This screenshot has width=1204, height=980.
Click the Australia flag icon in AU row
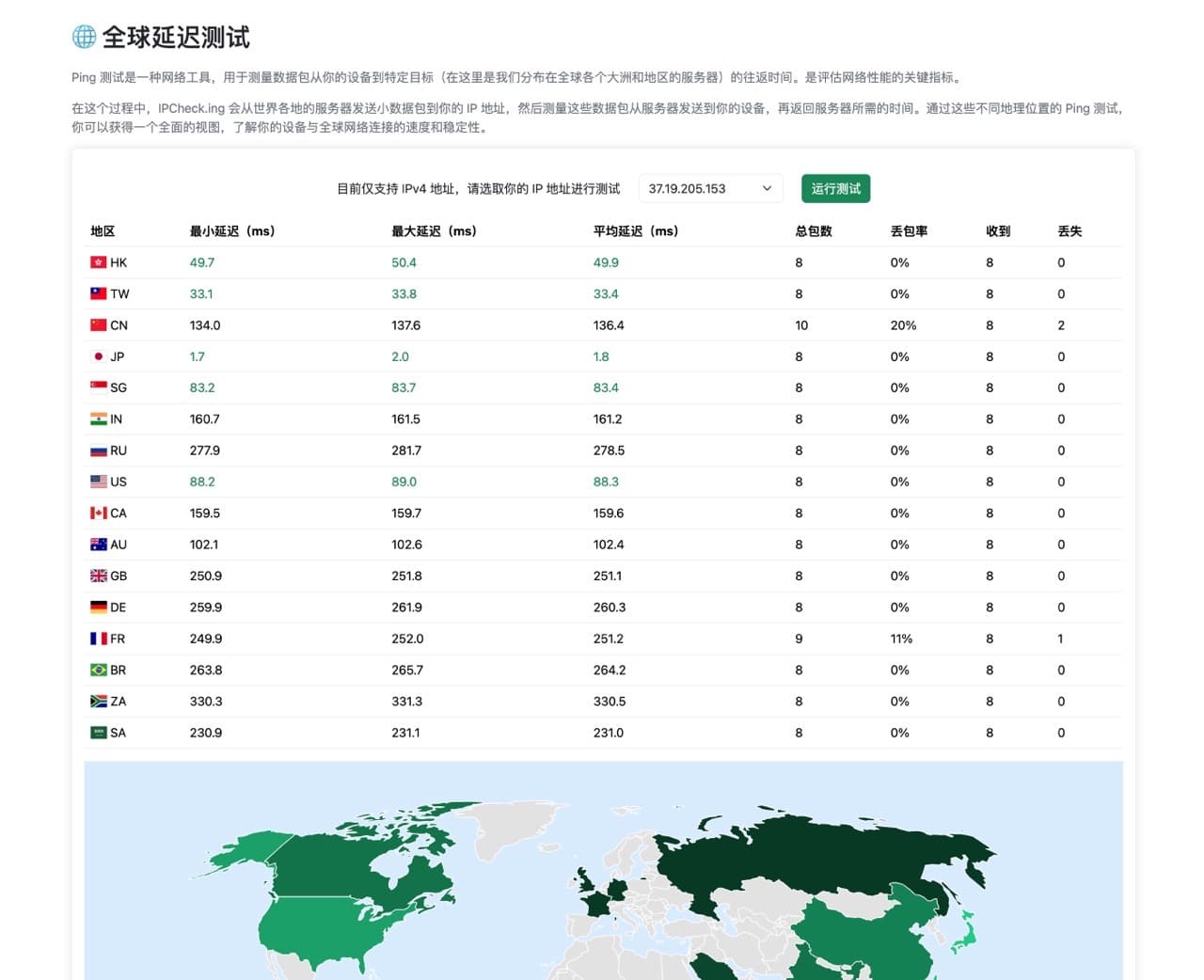tap(98, 545)
